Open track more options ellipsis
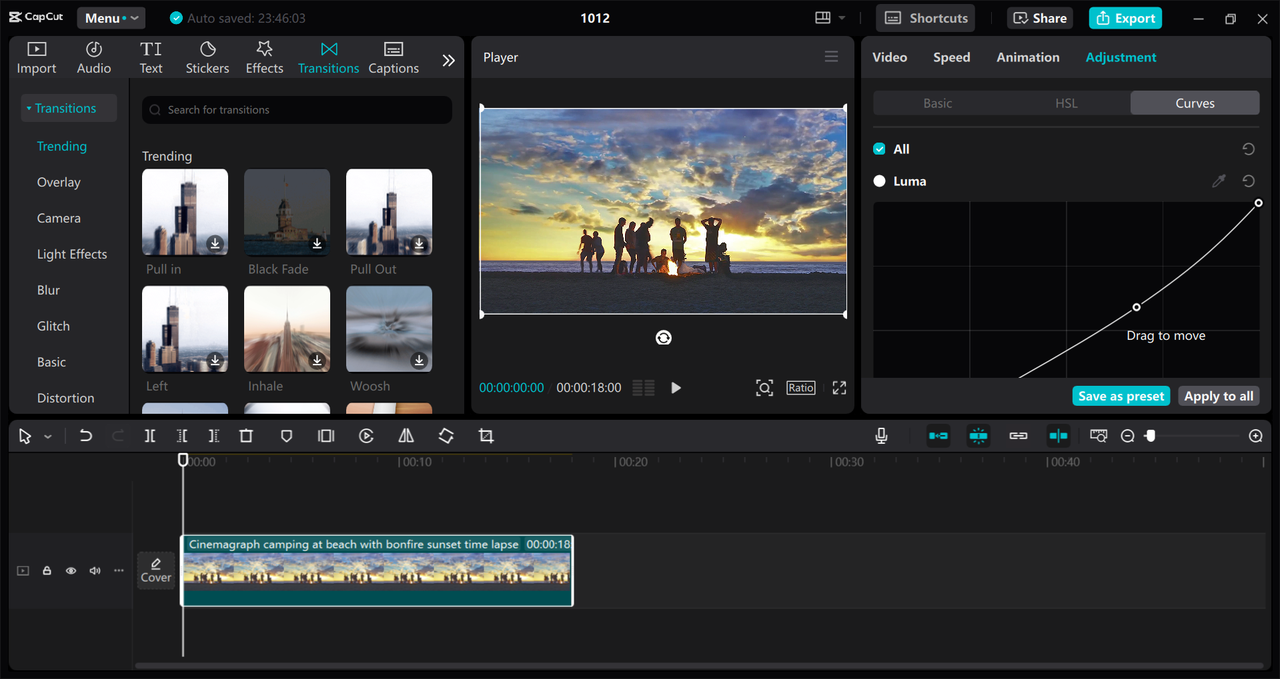The image size is (1280, 679). tap(119, 571)
